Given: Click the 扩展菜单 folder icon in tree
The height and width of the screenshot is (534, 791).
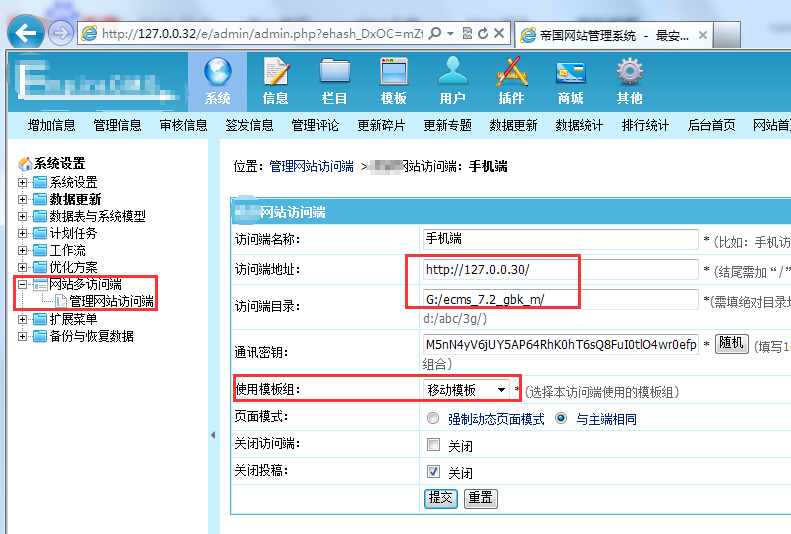Looking at the screenshot, I should [x=40, y=319].
